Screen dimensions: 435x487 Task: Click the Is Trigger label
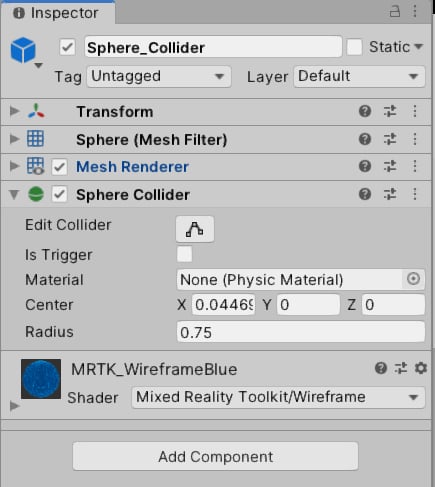[x=59, y=255]
